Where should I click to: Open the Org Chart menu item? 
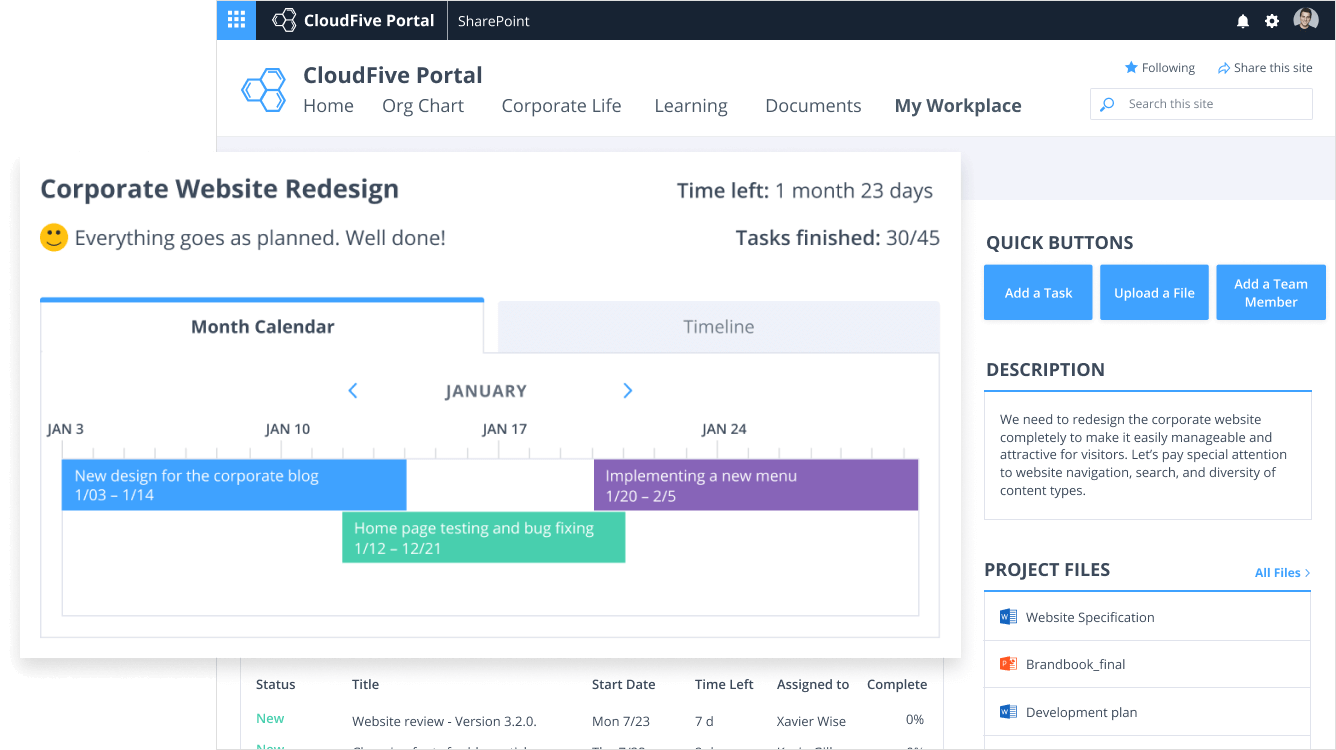[423, 106]
